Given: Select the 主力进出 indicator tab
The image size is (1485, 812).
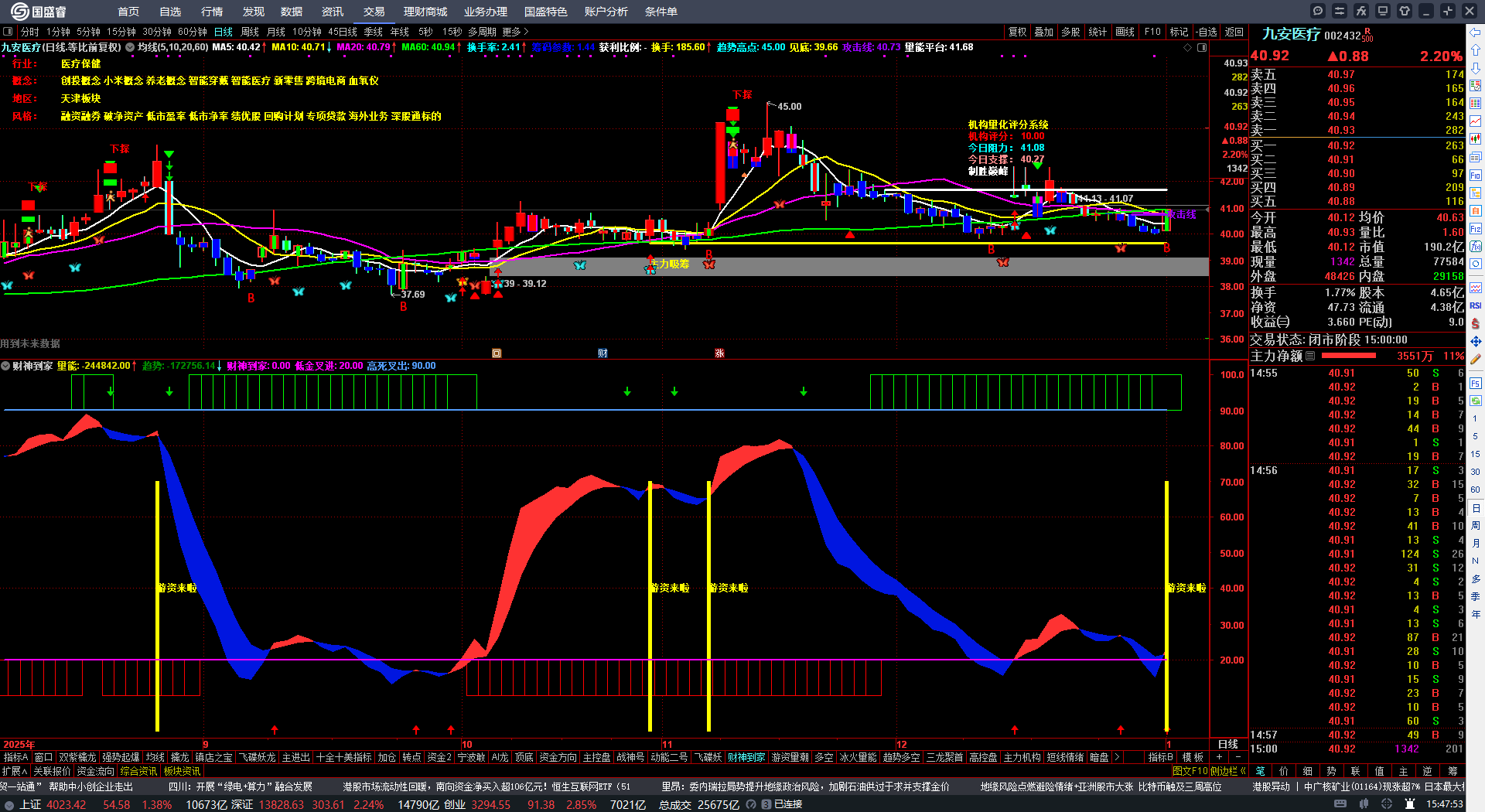Looking at the screenshot, I should click(295, 757).
